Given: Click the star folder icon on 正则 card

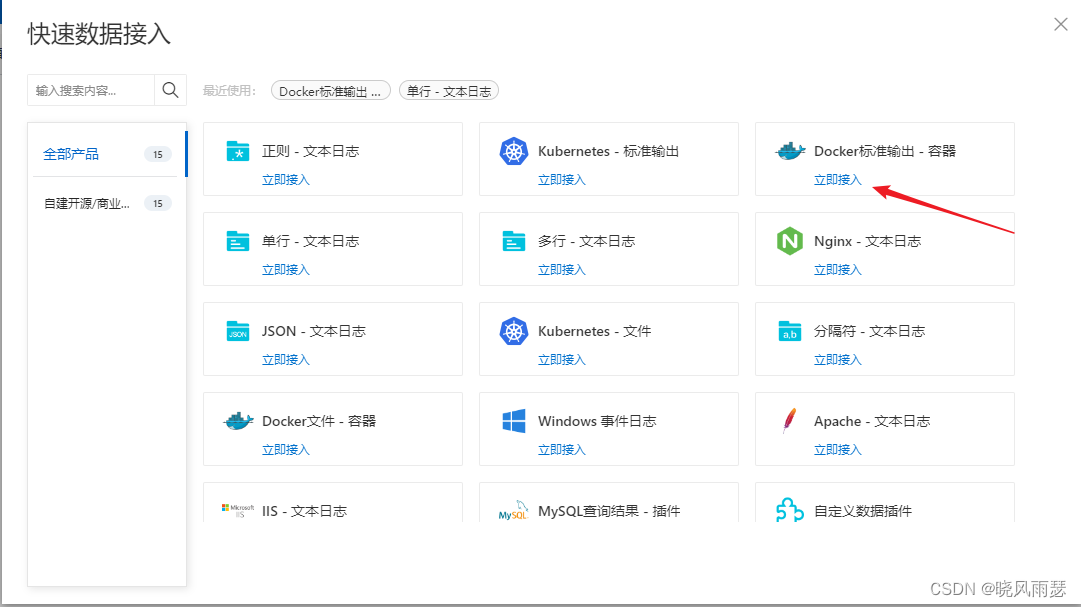Looking at the screenshot, I should coord(238,150).
